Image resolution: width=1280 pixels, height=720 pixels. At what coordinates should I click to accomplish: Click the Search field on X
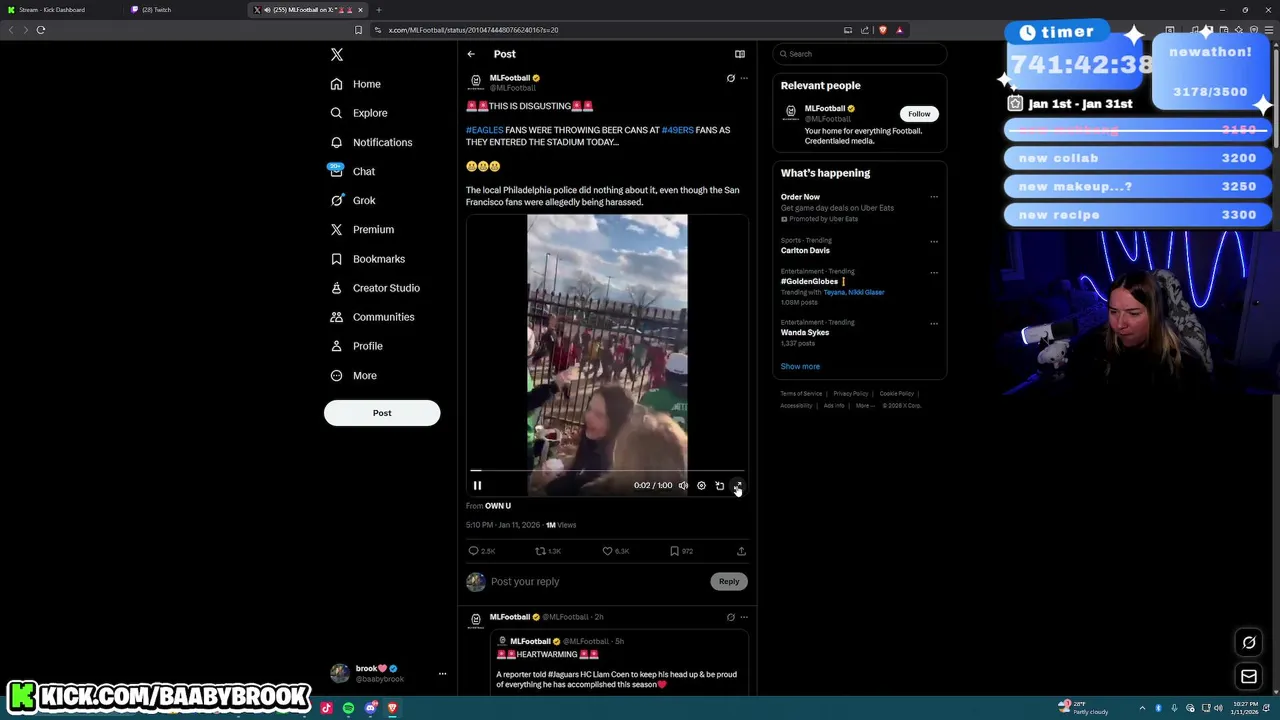click(x=860, y=54)
